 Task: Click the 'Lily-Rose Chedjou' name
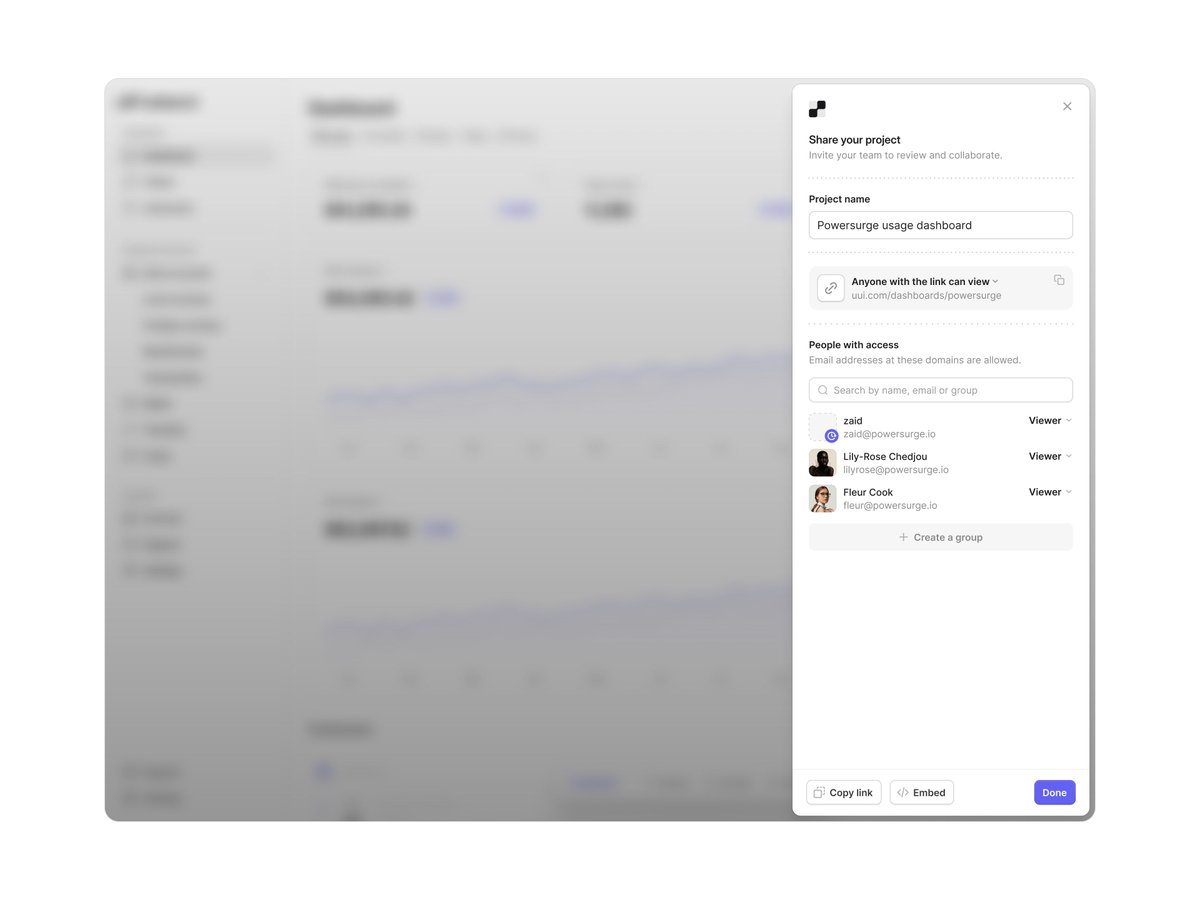click(885, 457)
